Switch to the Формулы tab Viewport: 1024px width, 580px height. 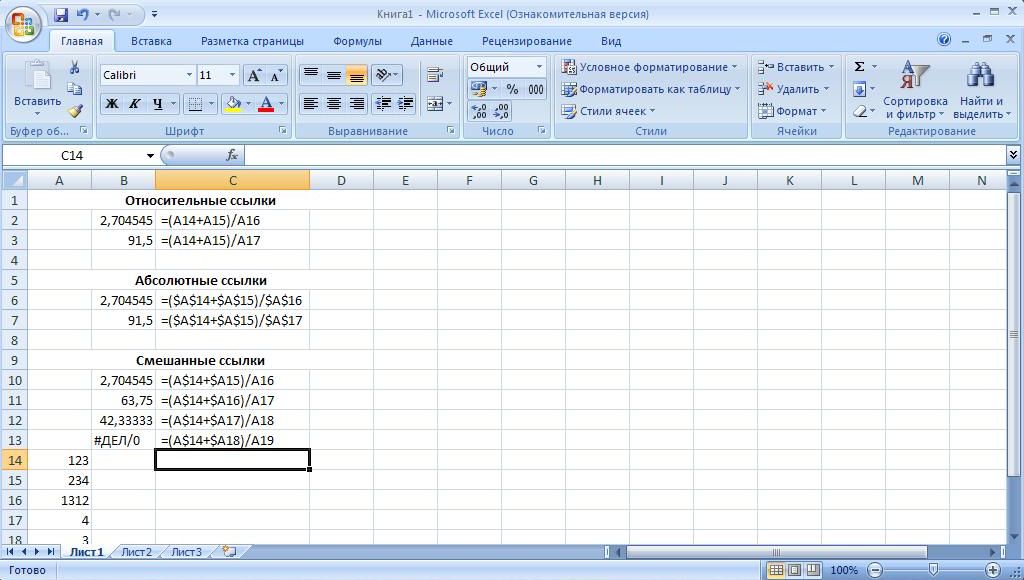[x=357, y=41]
